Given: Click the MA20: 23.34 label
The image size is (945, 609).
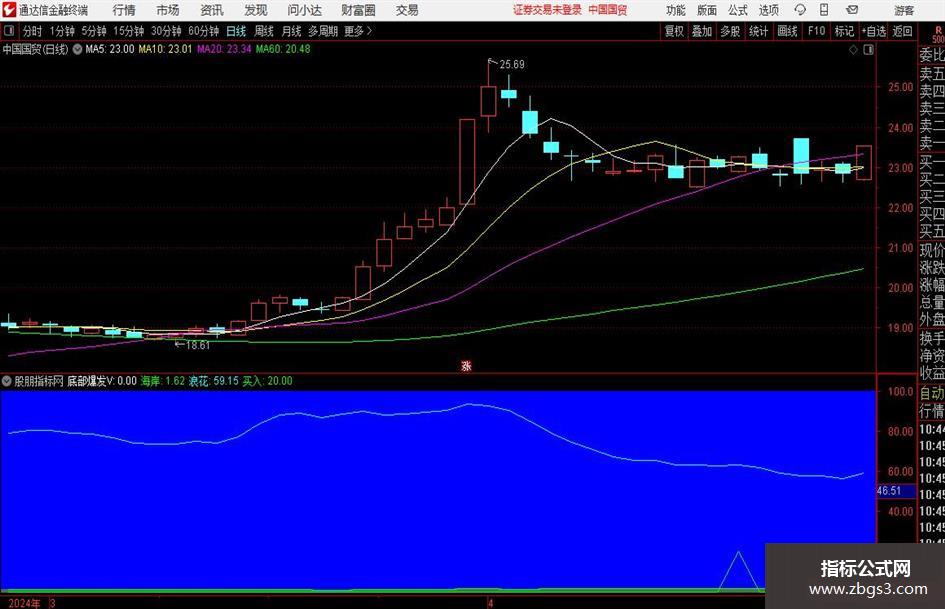Looking at the screenshot, I should 224,49.
